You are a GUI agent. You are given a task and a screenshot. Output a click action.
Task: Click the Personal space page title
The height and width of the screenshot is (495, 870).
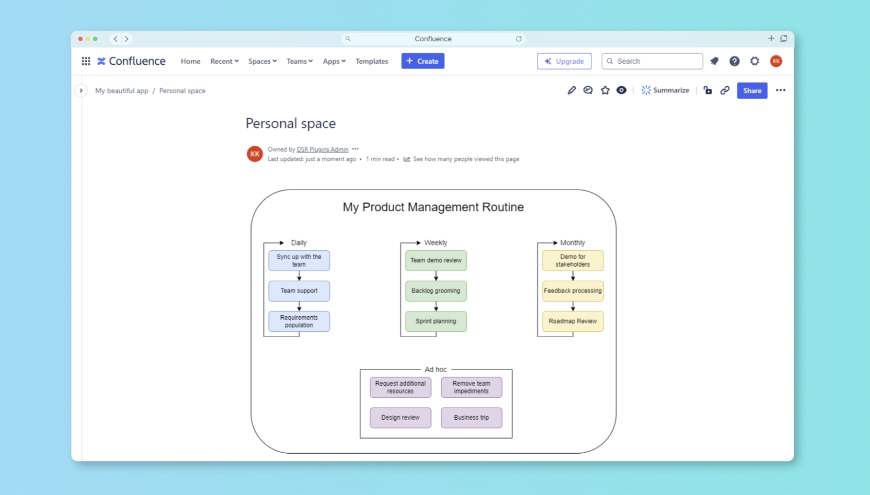291,123
